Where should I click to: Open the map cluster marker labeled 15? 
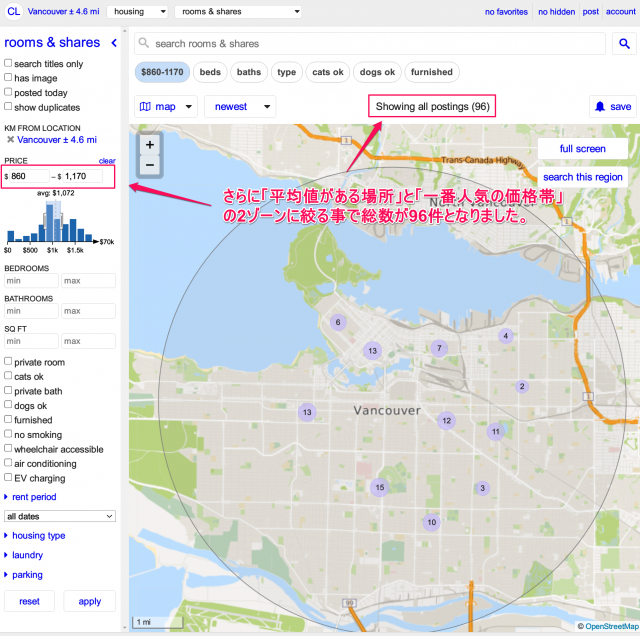click(380, 487)
